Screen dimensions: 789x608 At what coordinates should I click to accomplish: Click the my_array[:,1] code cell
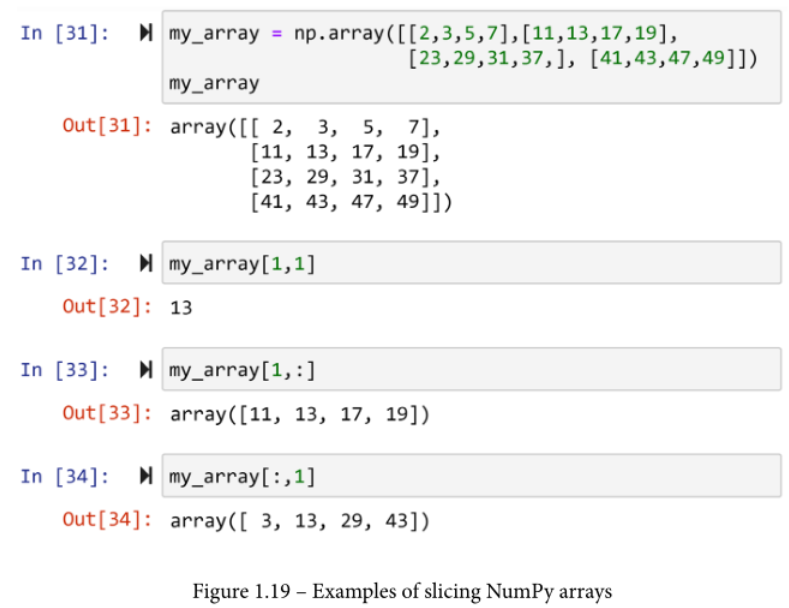tap(471, 476)
